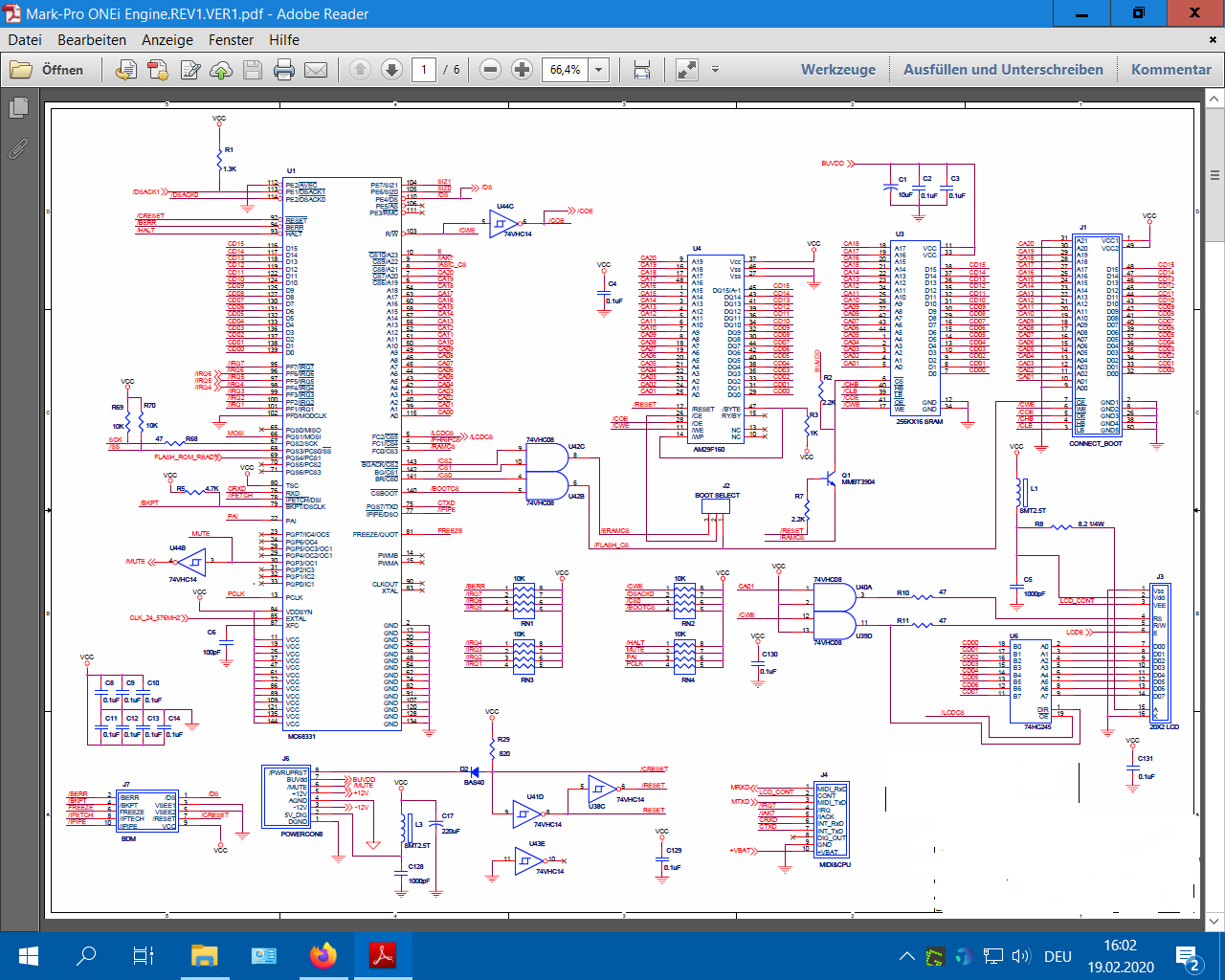Open the attachments paperclip panel
Viewport: 1225px width, 980px height.
click(x=18, y=148)
